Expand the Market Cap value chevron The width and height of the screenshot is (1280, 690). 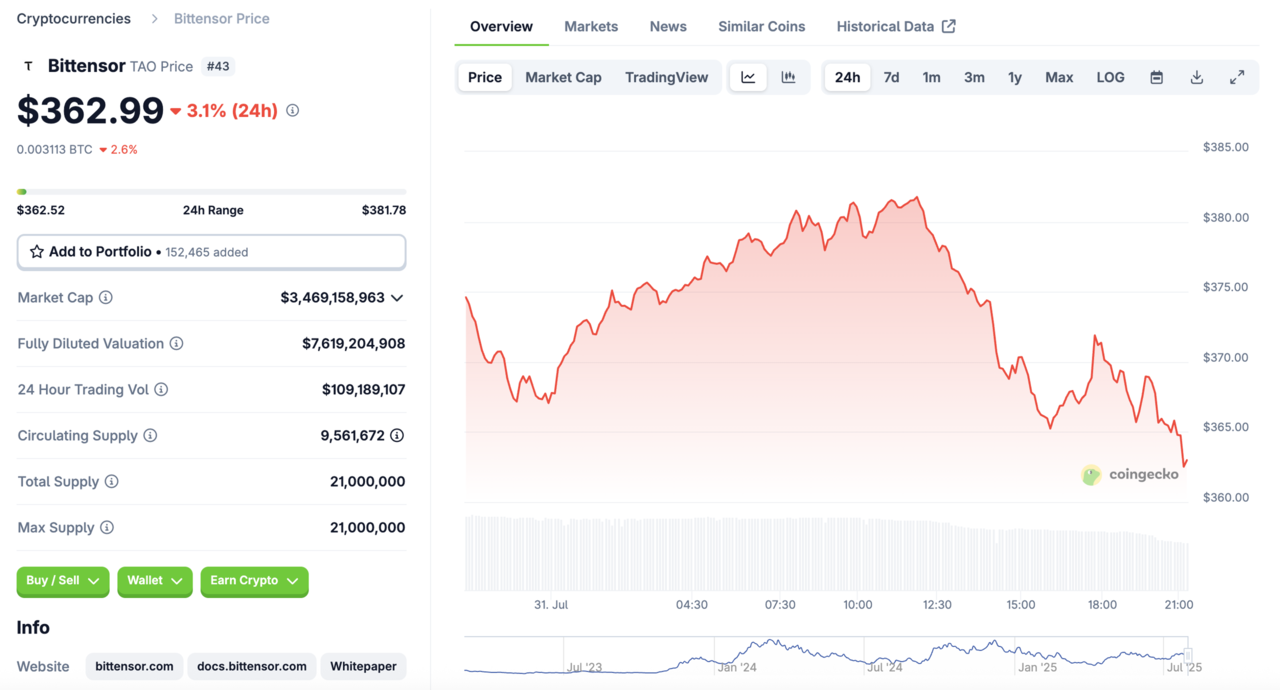[x=397, y=298]
